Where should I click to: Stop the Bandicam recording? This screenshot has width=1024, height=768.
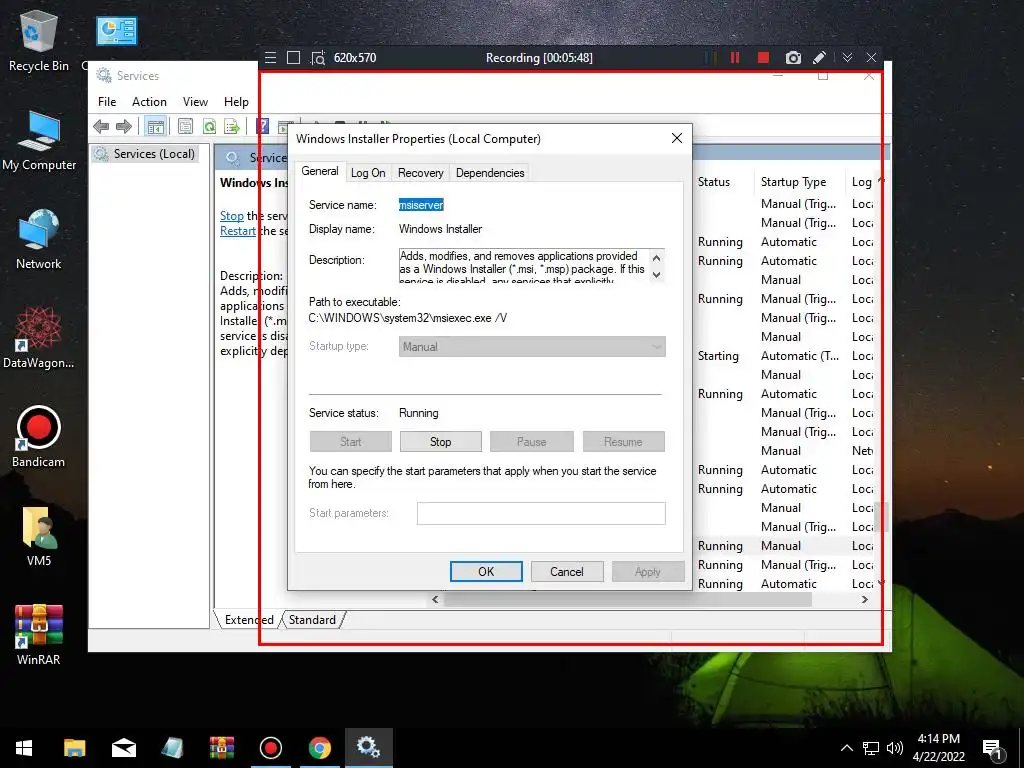coord(763,57)
